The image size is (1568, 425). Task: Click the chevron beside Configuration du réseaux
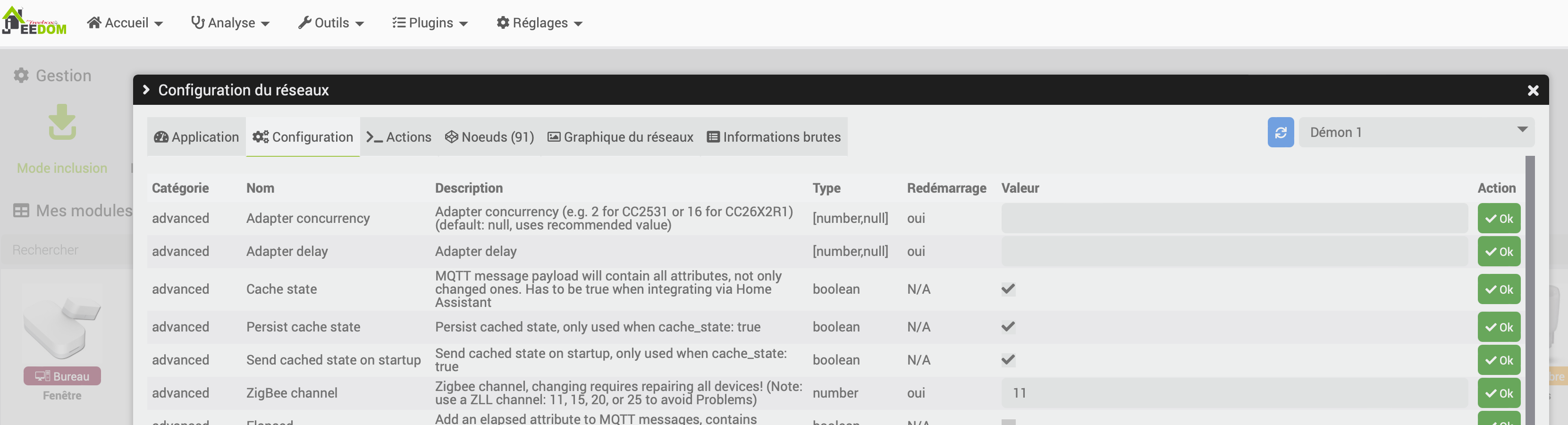pos(146,90)
